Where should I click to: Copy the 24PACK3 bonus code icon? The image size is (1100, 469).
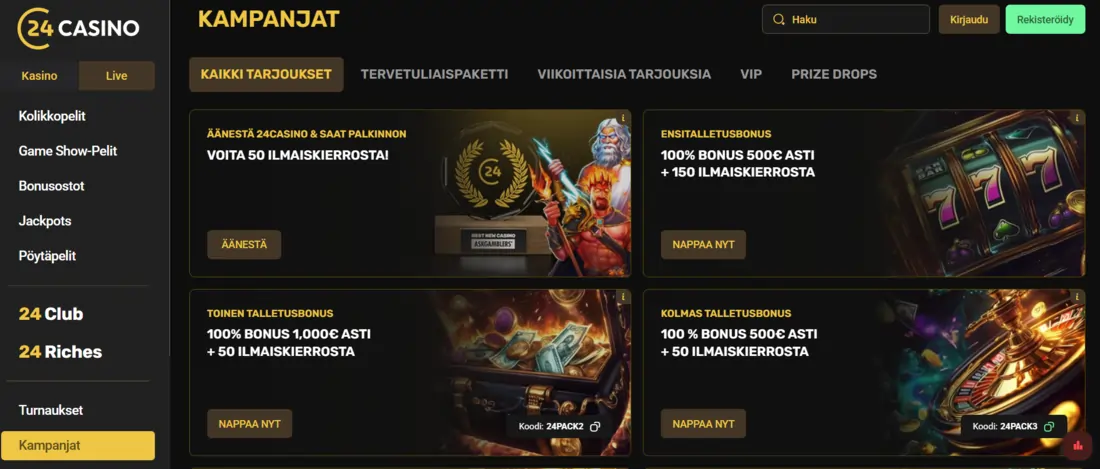[x=1049, y=426]
